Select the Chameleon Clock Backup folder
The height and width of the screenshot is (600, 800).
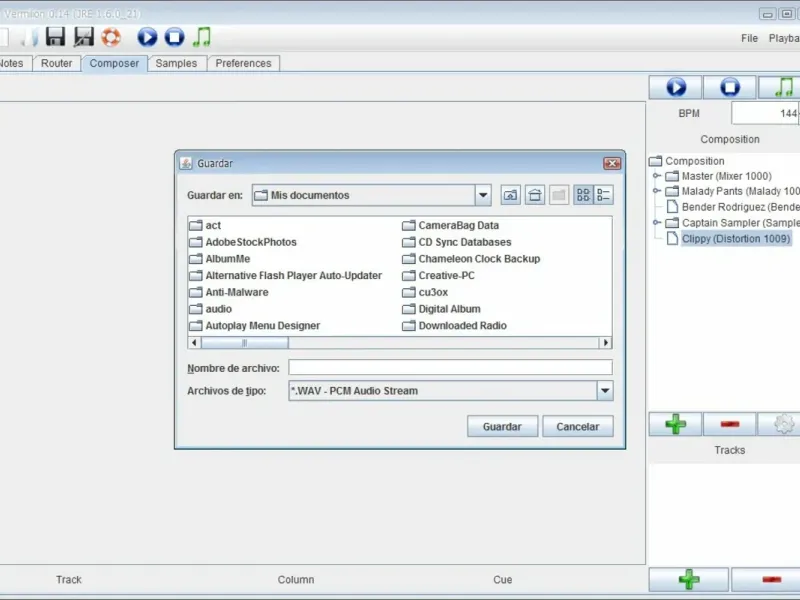click(471, 259)
